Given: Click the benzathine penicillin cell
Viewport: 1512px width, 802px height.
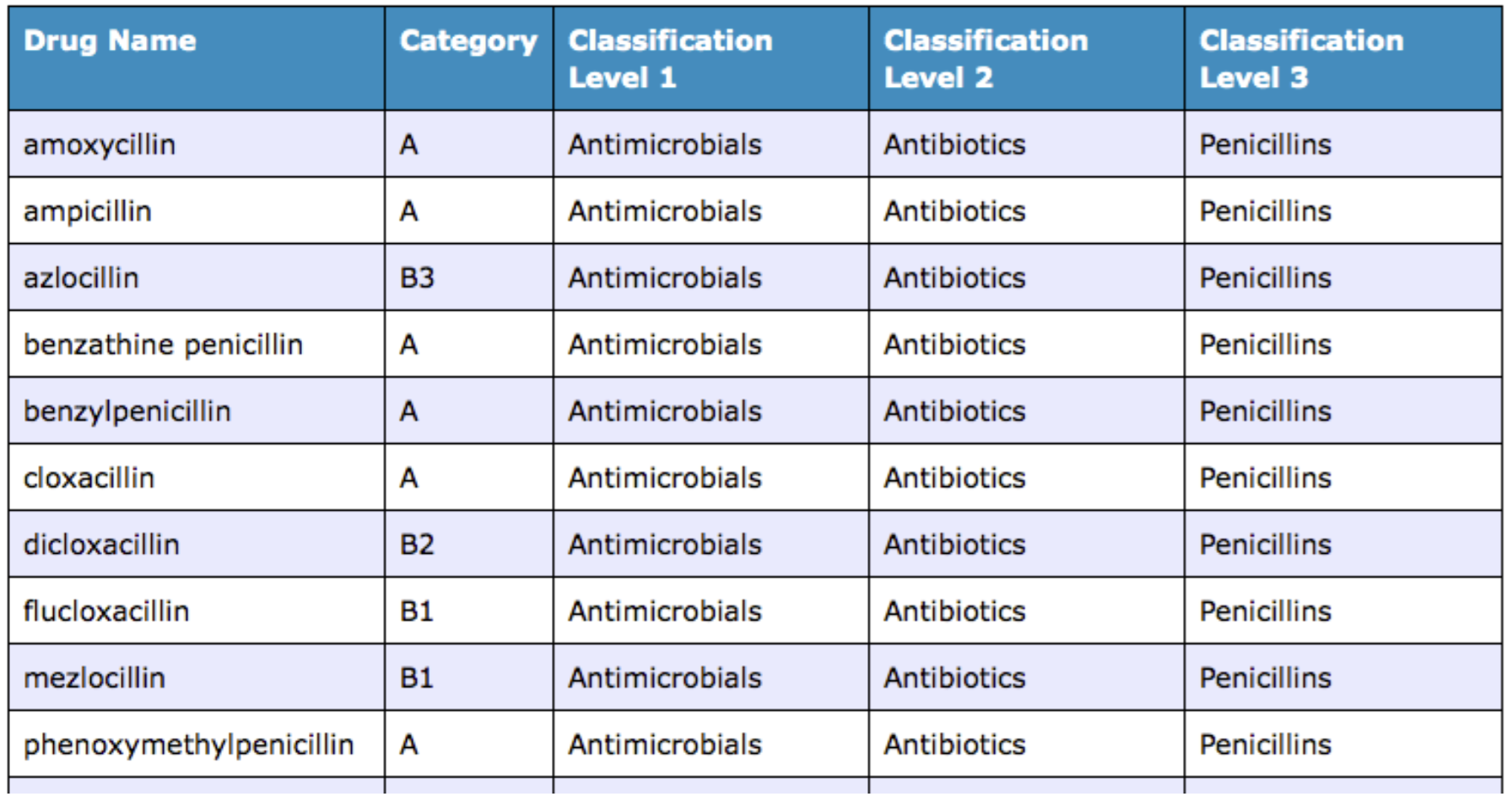Looking at the screenshot, I should [x=163, y=345].
